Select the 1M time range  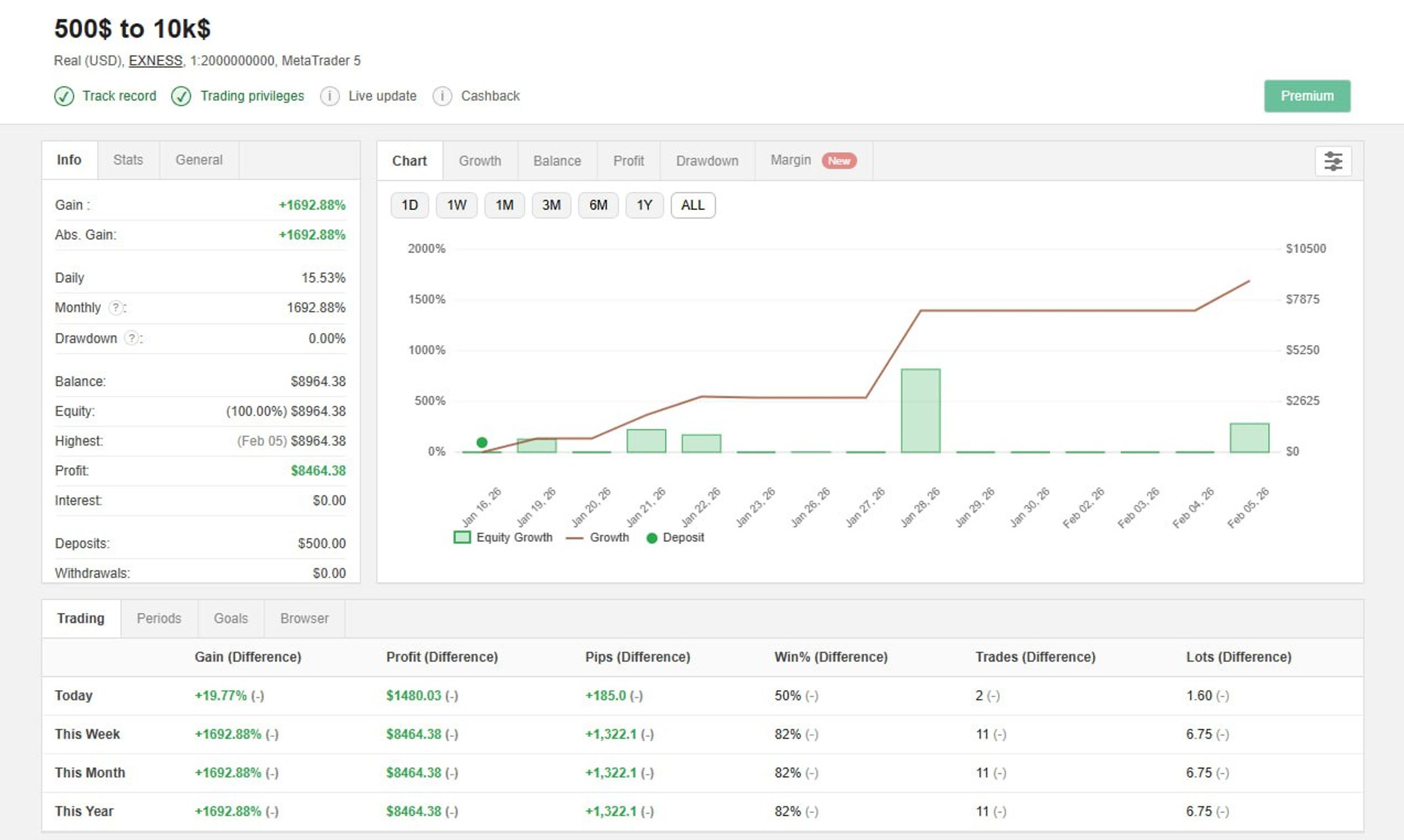pyautogui.click(x=505, y=205)
